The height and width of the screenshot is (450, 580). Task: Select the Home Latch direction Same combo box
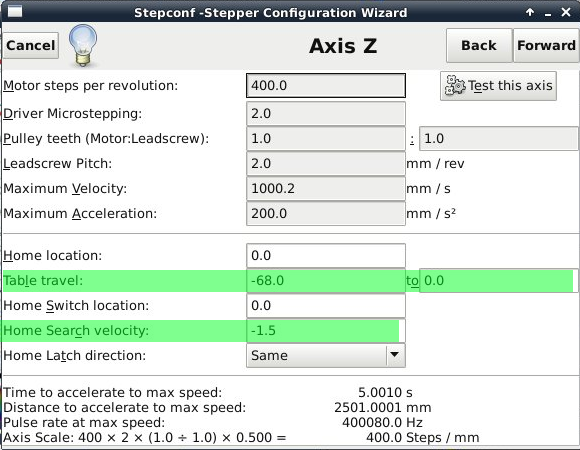326,355
